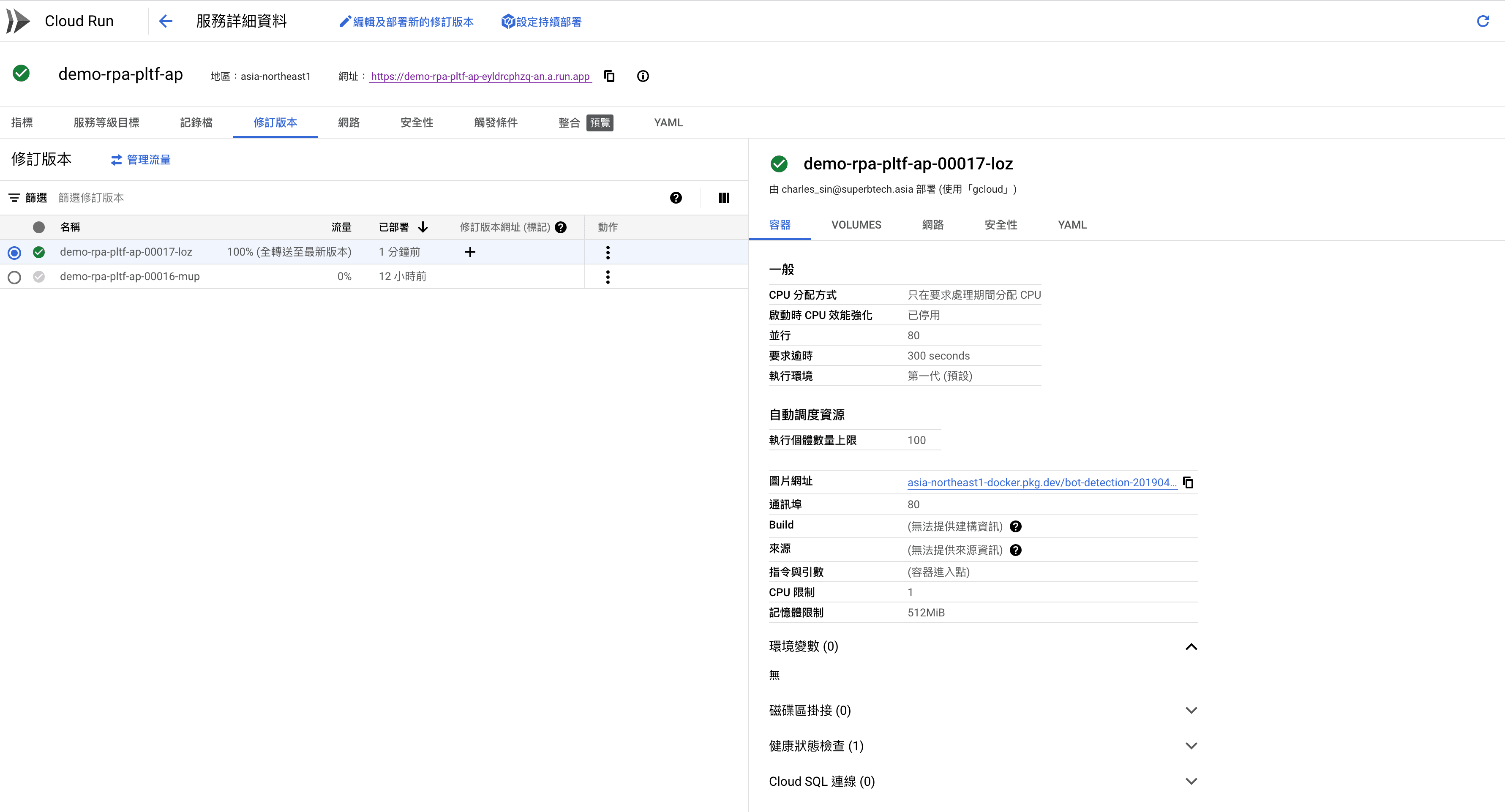
Task: Copy the service URL to clipboard
Action: pos(609,76)
